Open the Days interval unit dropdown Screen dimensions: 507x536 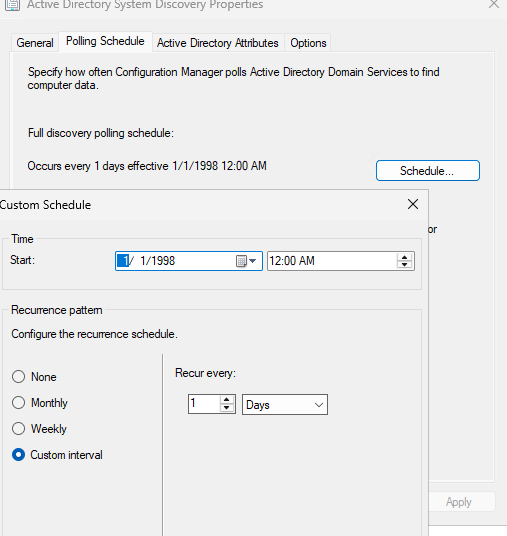285,405
